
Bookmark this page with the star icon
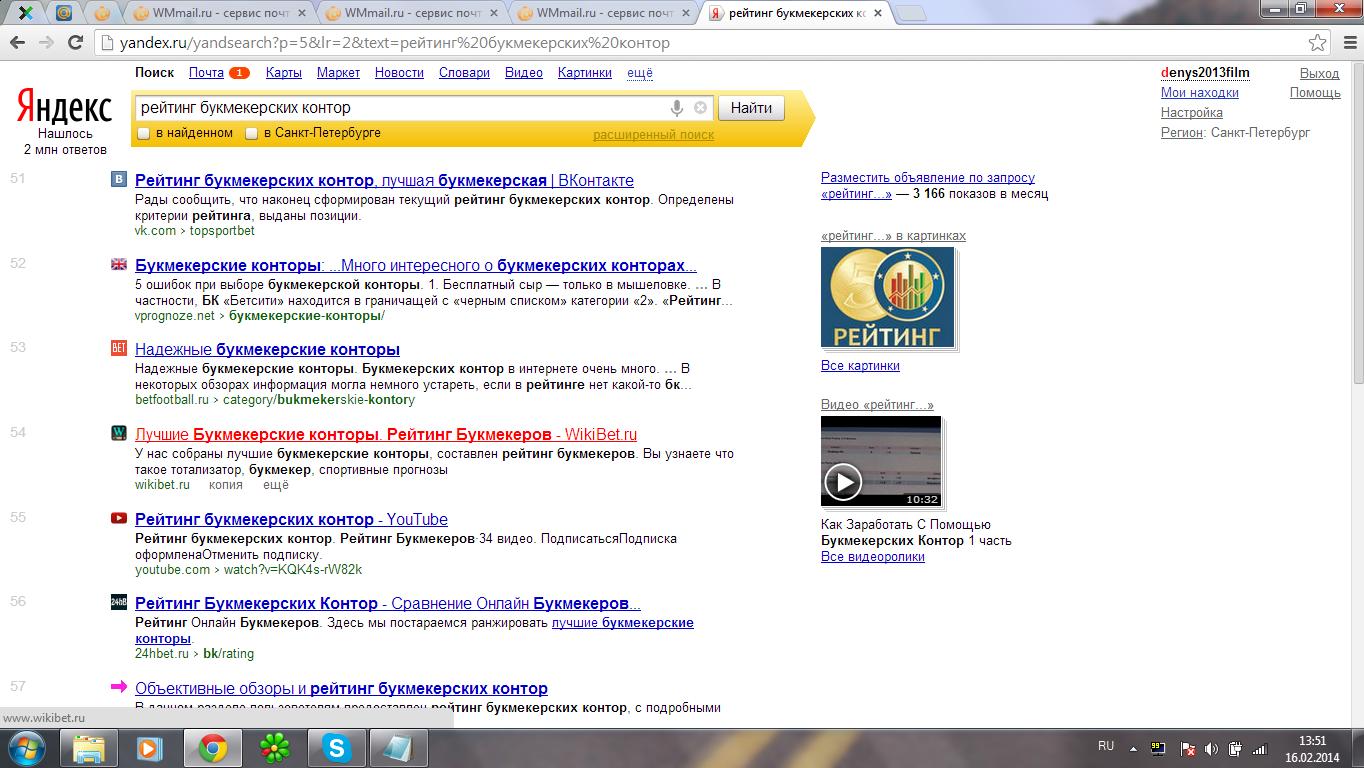pos(1318,43)
